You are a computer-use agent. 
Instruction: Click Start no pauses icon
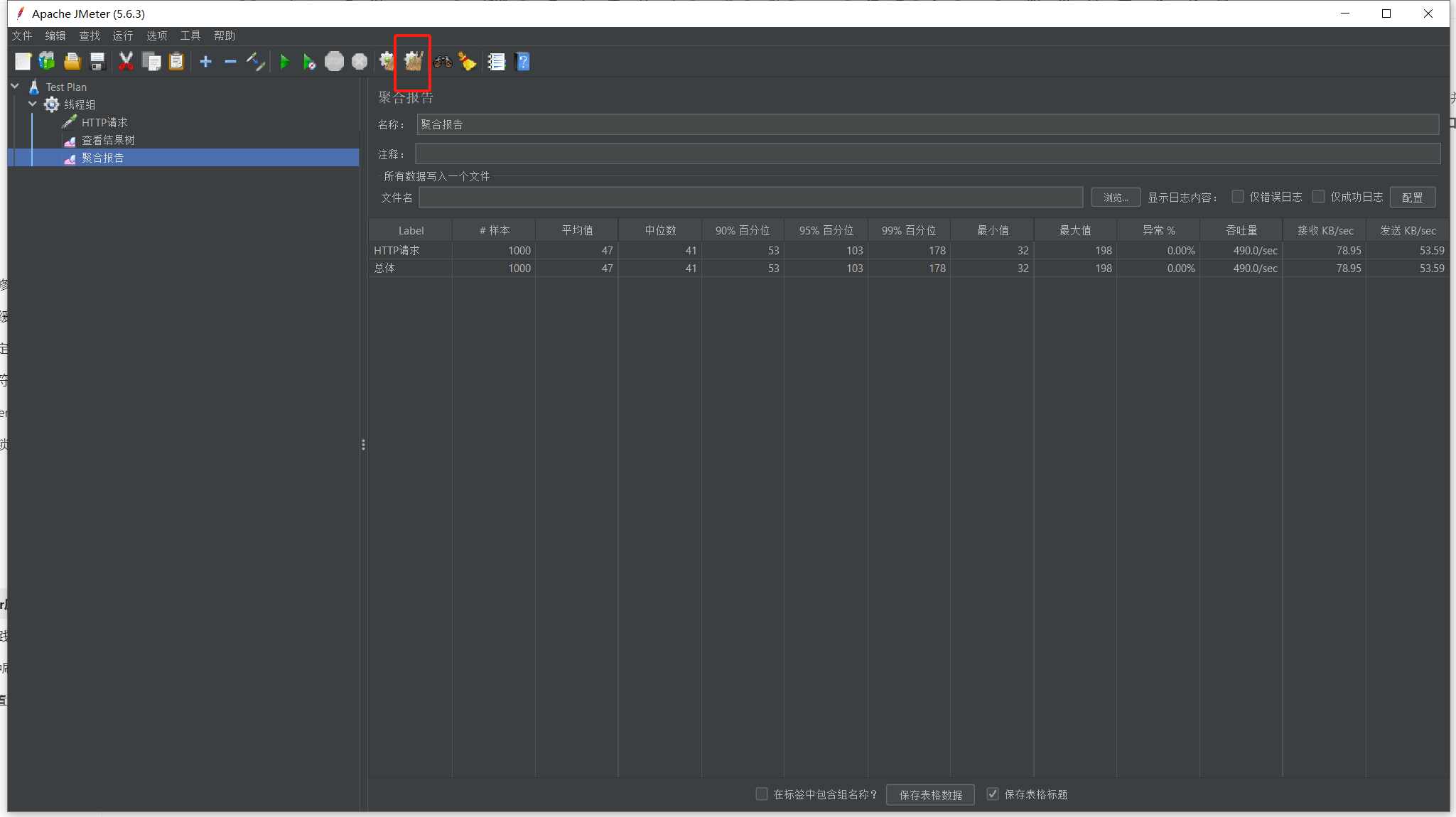tap(309, 62)
